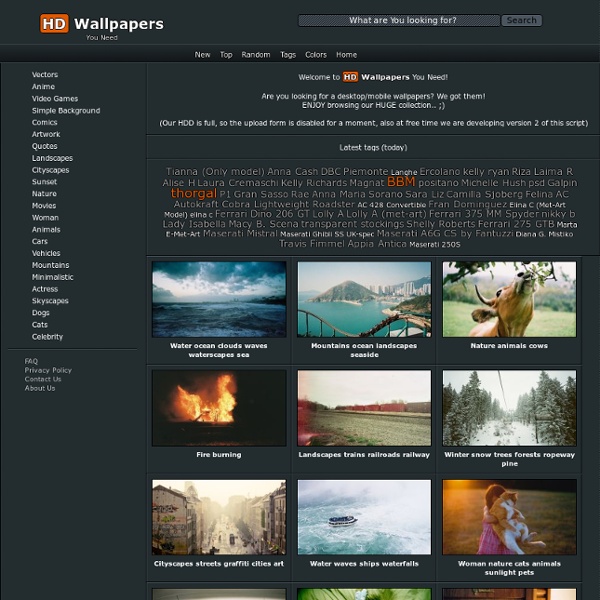Open the Tags menu item

pyautogui.click(x=288, y=55)
